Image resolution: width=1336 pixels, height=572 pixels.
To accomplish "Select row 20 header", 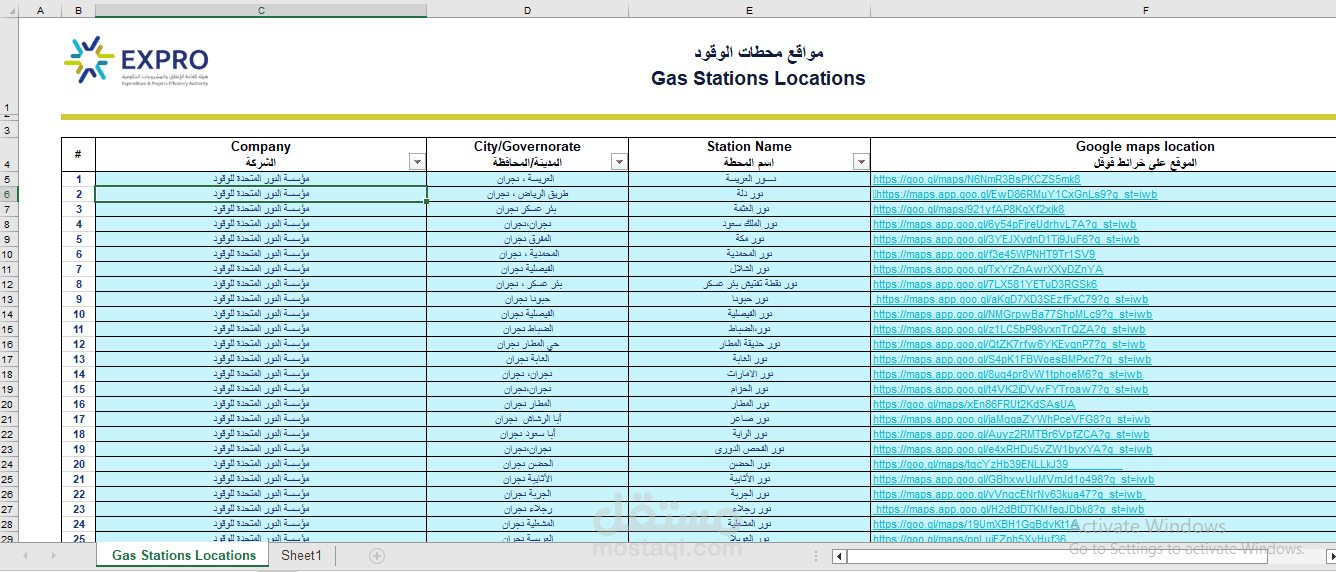I will click(9, 404).
